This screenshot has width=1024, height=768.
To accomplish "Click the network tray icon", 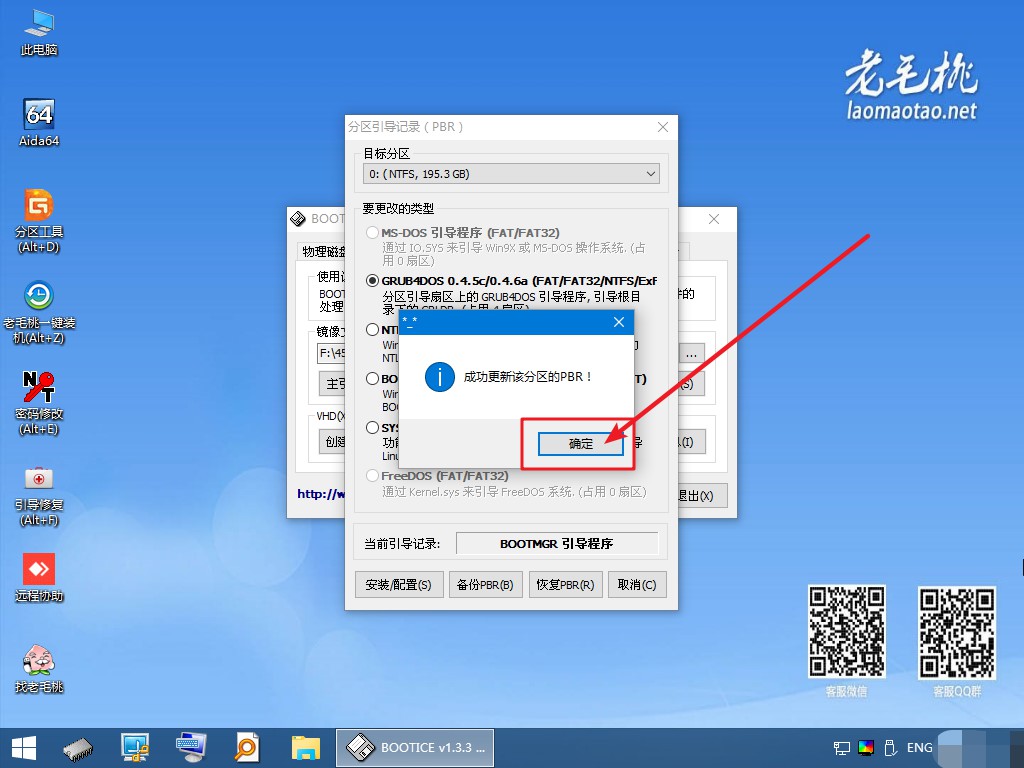I will pyautogui.click(x=842, y=748).
